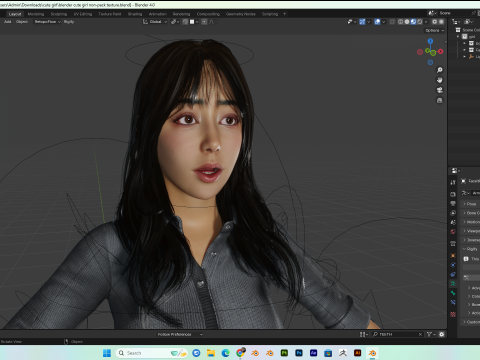Toggle the camera view icon
This screenshot has height=360, width=480.
coord(440,90)
